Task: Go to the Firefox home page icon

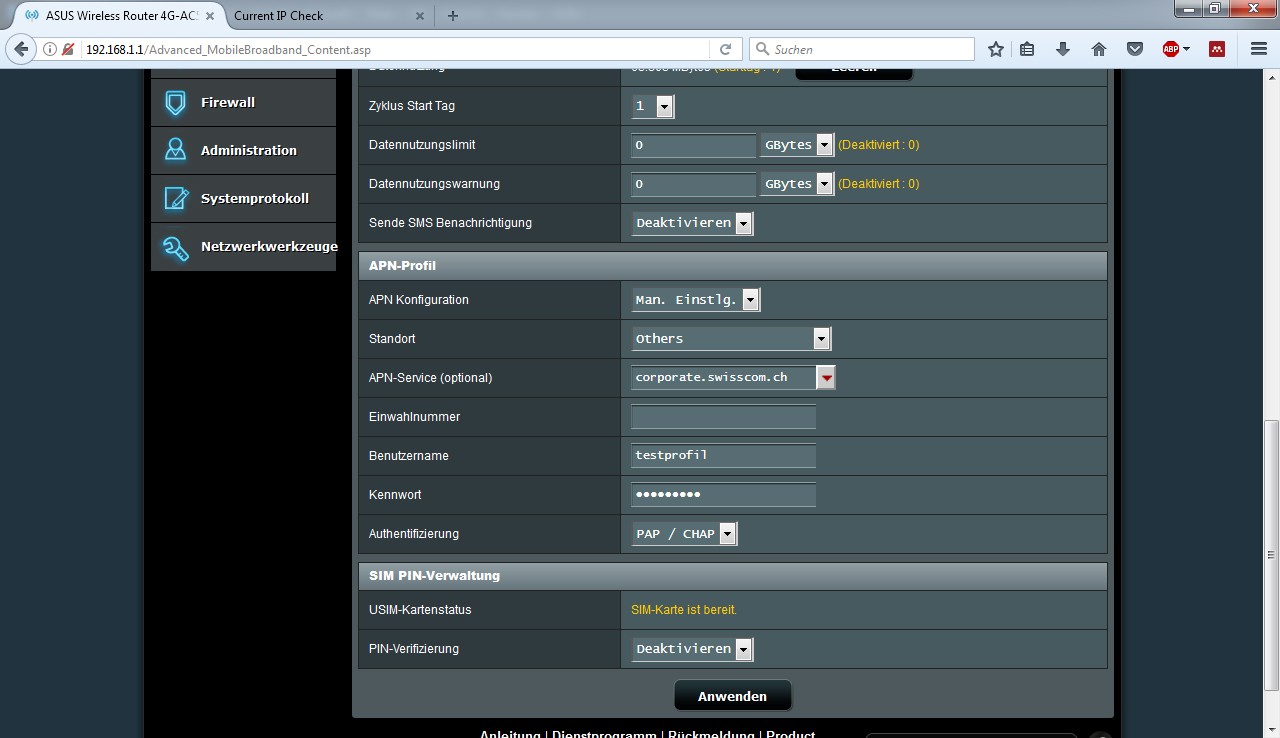Action: click(x=1098, y=49)
